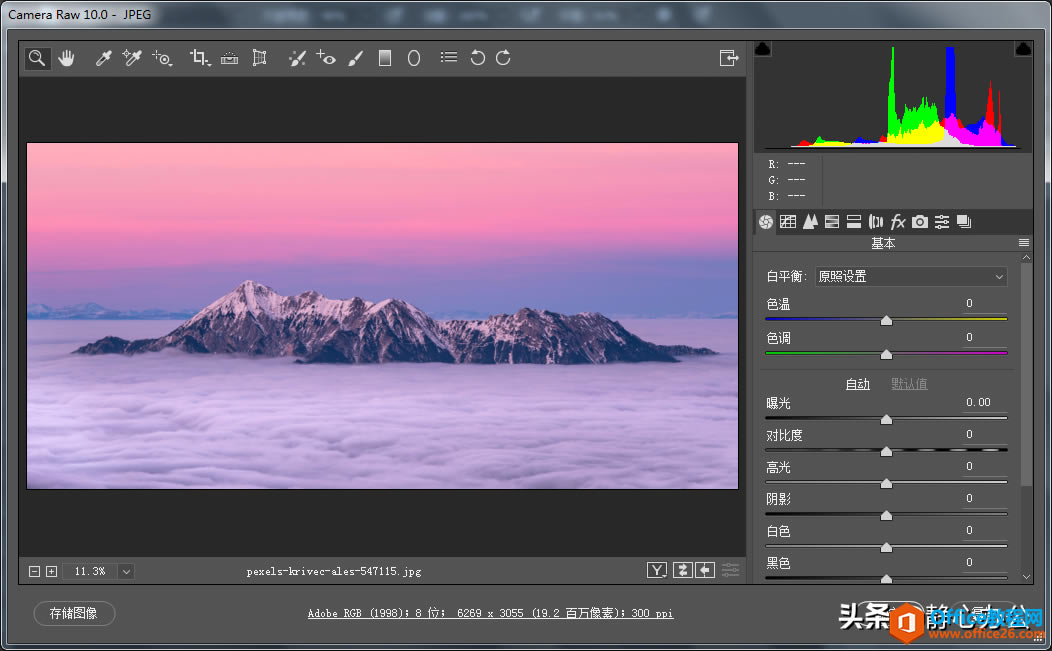
Task: Toggle before/after preview Y icon
Action: click(657, 570)
